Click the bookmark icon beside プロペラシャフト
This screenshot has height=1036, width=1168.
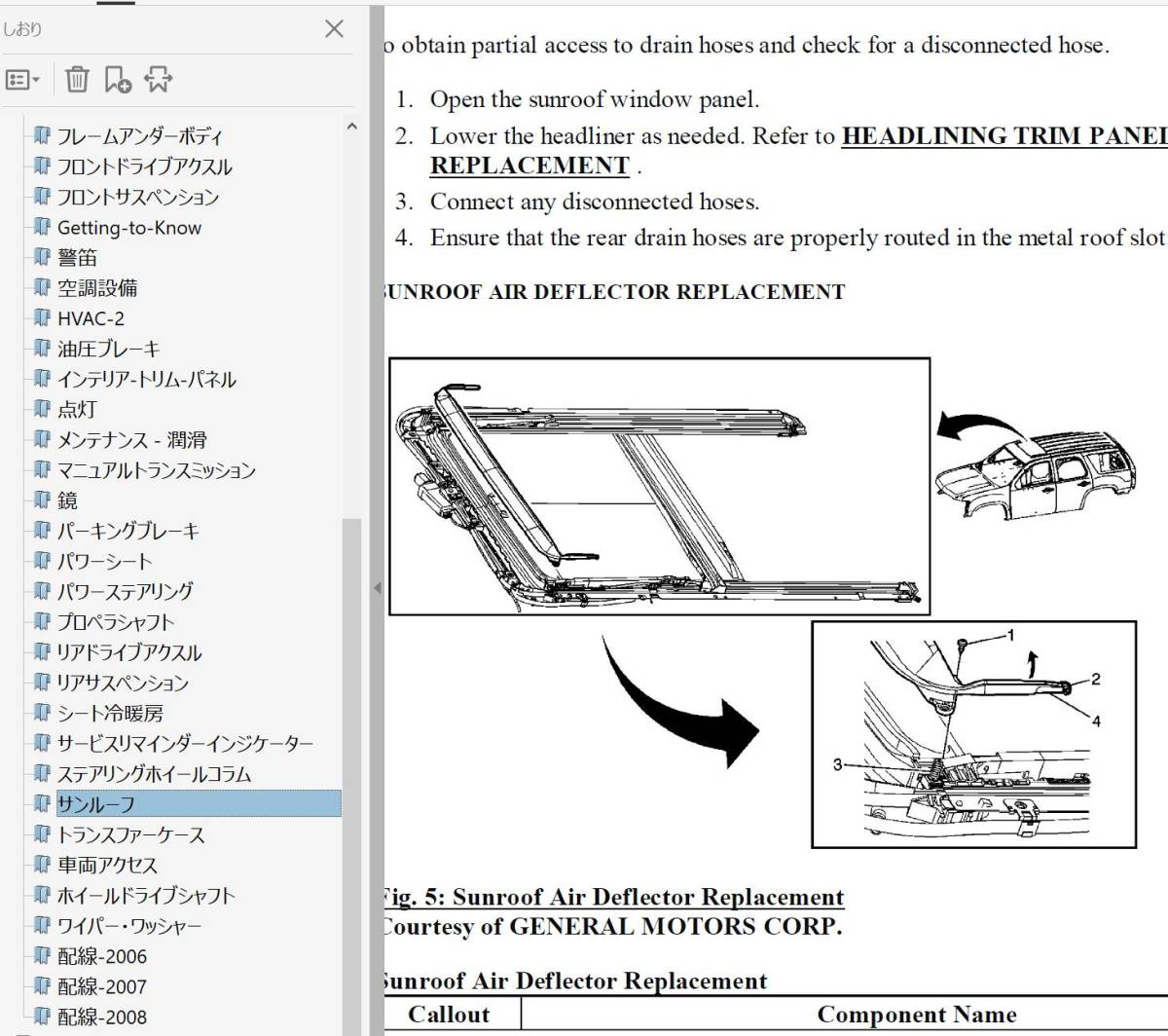41,622
